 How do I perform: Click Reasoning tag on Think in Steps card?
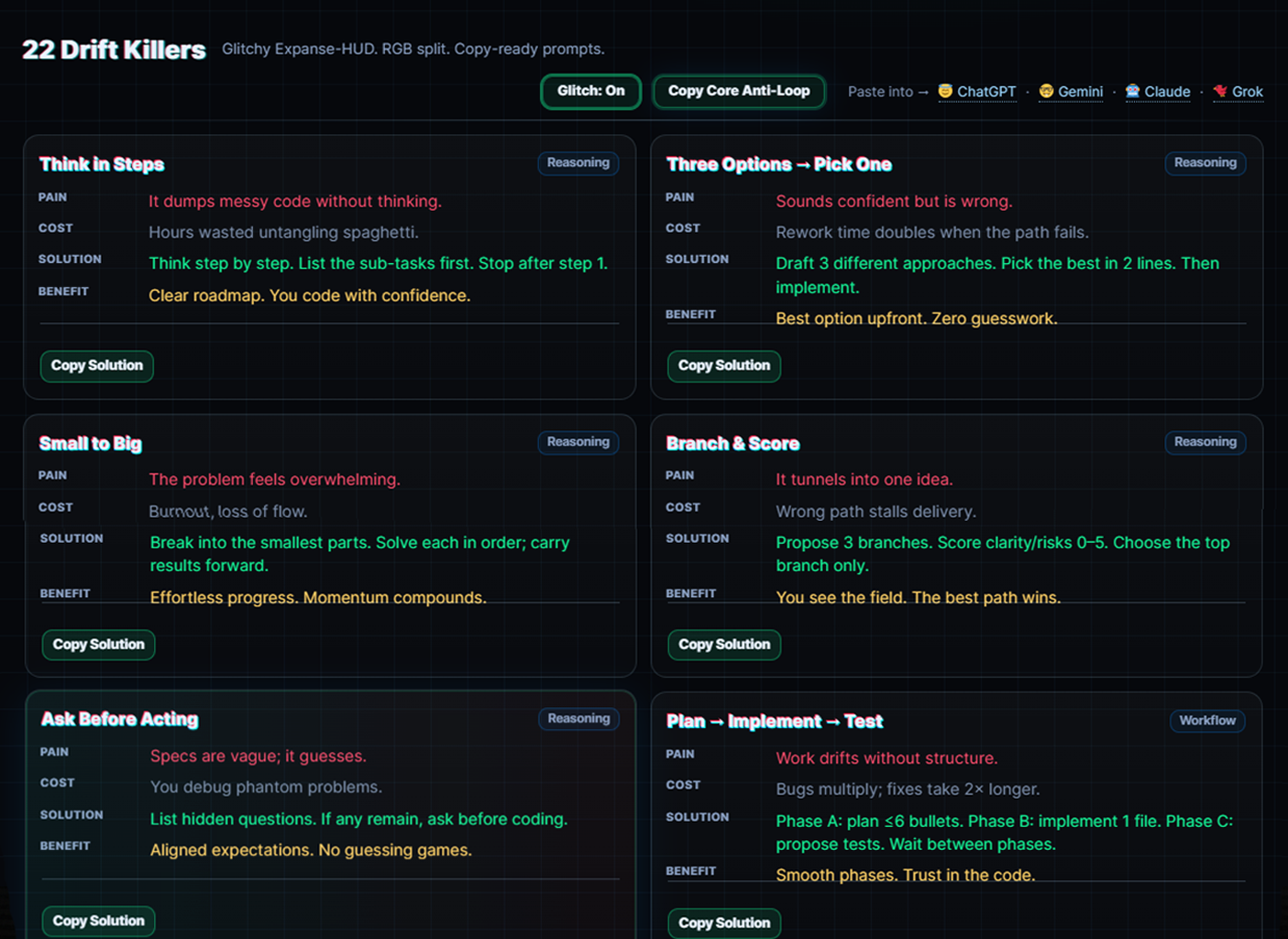(x=578, y=163)
